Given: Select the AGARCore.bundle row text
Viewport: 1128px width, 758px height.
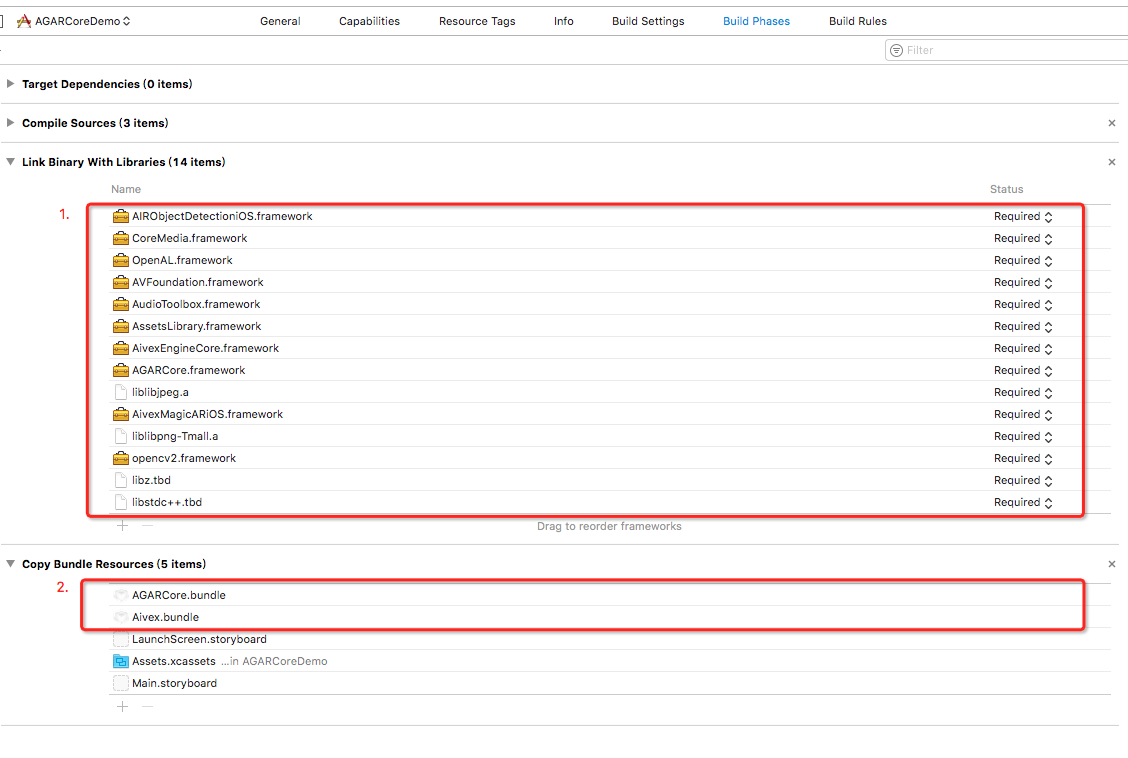Looking at the screenshot, I should pos(178,595).
